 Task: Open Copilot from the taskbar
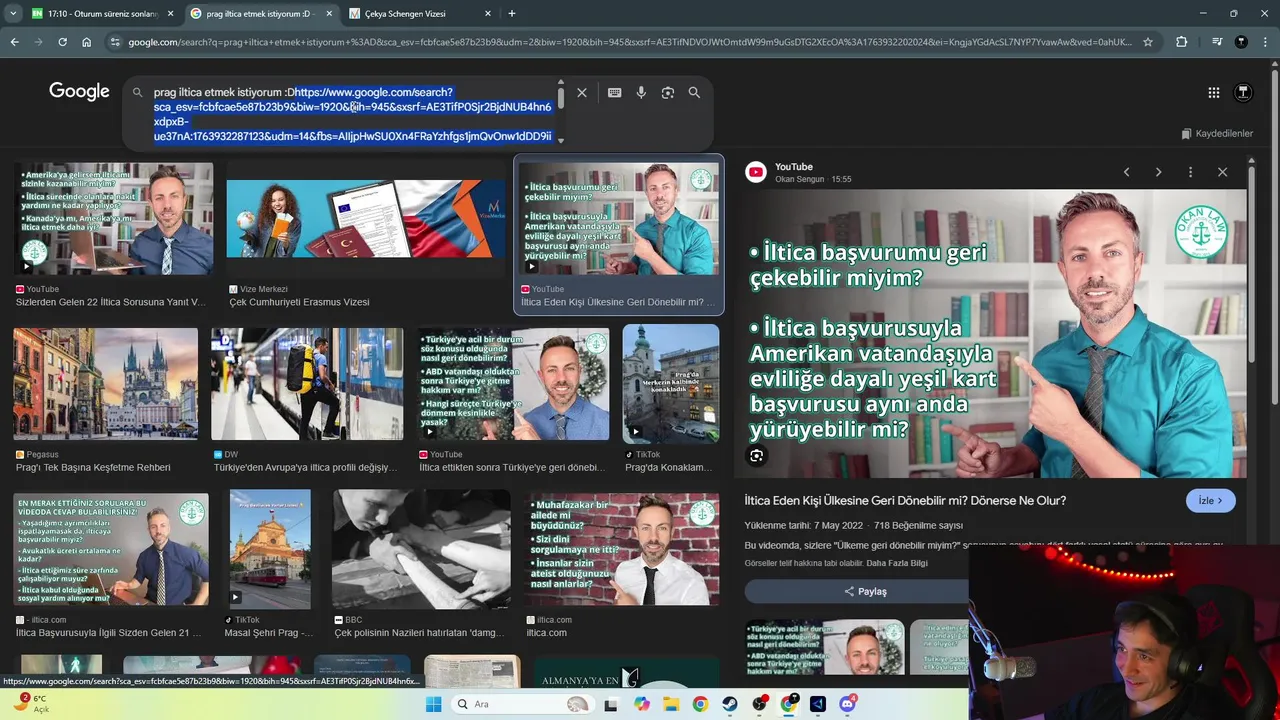coord(642,704)
